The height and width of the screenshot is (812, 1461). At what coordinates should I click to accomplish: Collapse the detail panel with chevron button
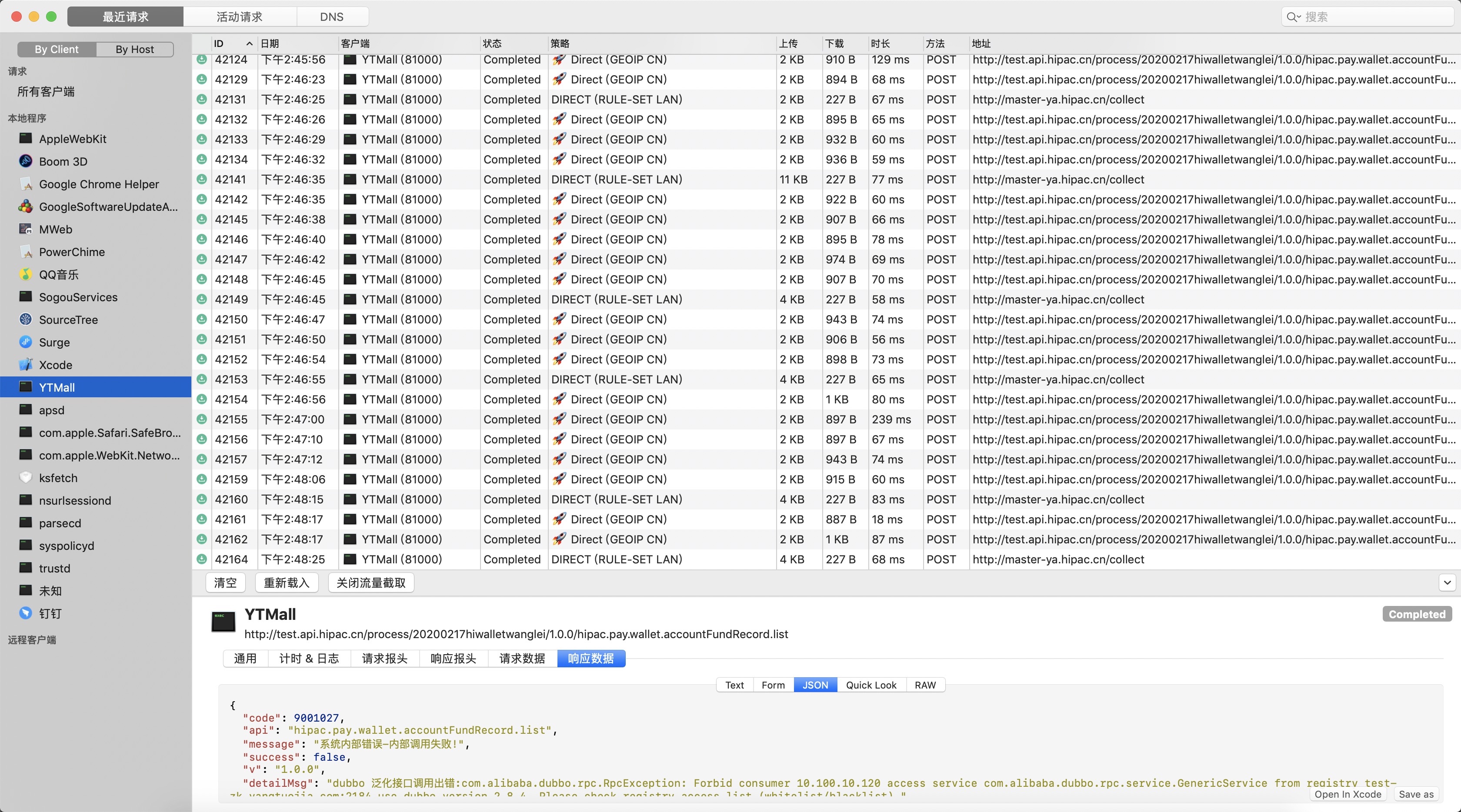tap(1447, 582)
